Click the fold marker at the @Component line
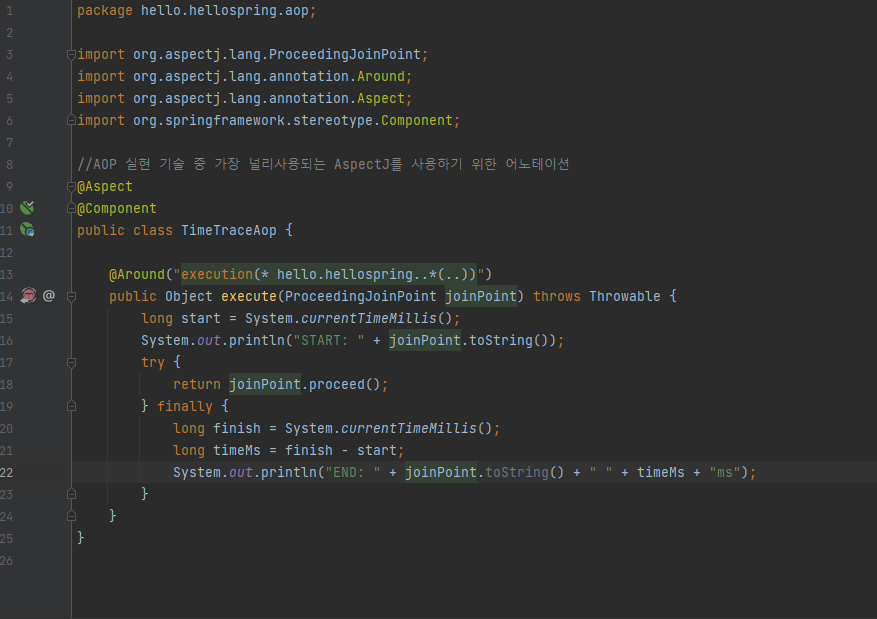This screenshot has width=877, height=619. tap(71, 208)
